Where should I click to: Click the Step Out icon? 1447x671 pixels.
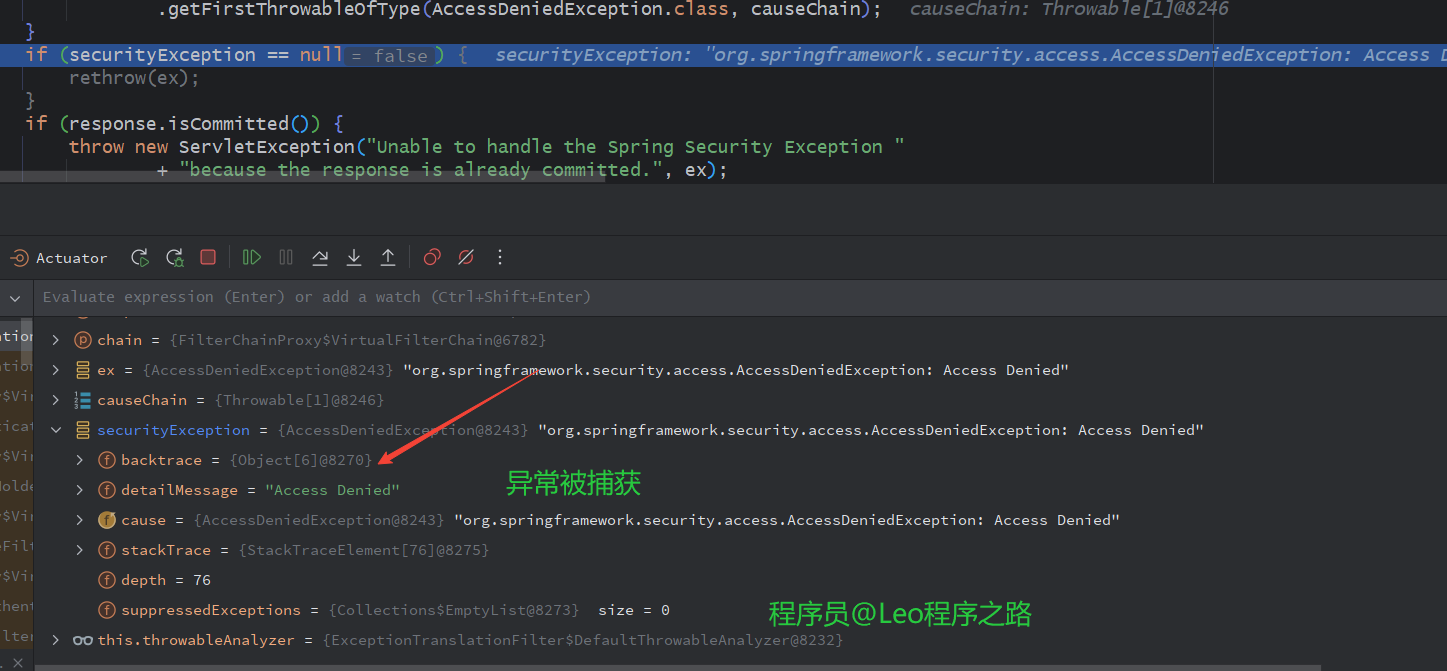click(388, 257)
